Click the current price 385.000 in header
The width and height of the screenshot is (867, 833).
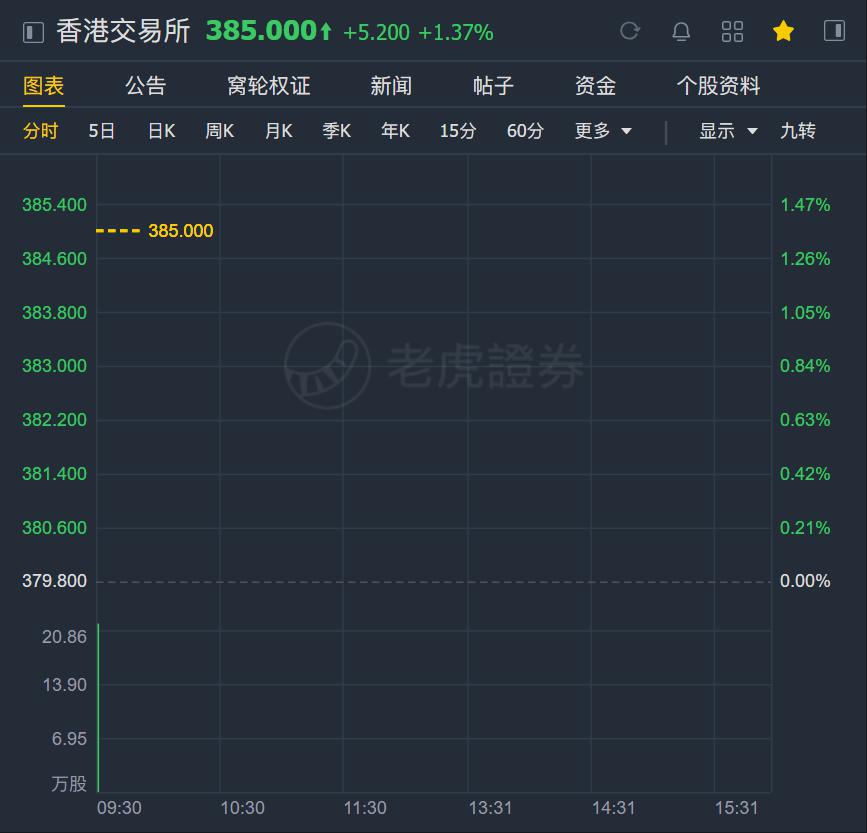pyautogui.click(x=261, y=30)
